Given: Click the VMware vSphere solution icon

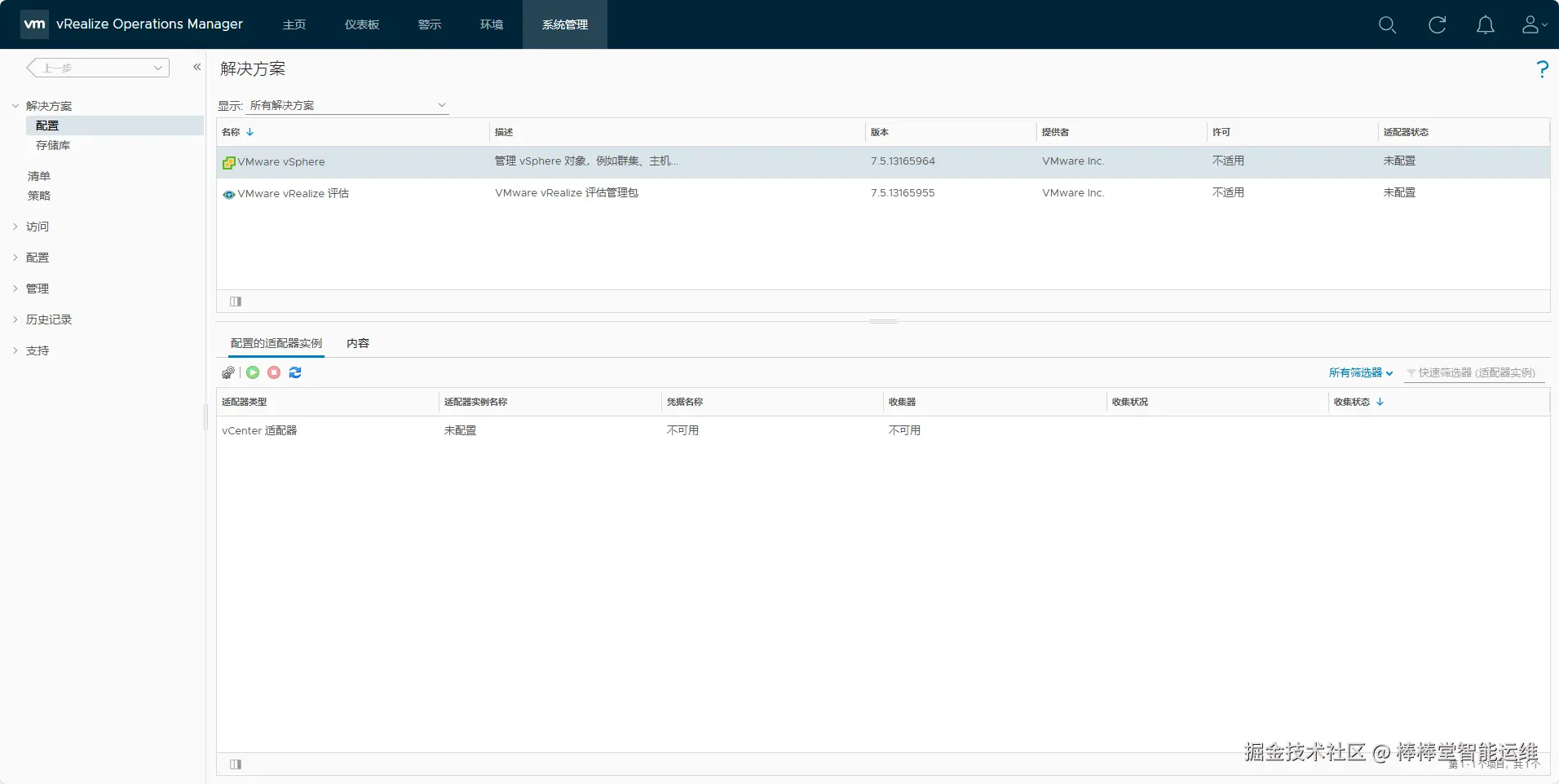Looking at the screenshot, I should [229, 162].
